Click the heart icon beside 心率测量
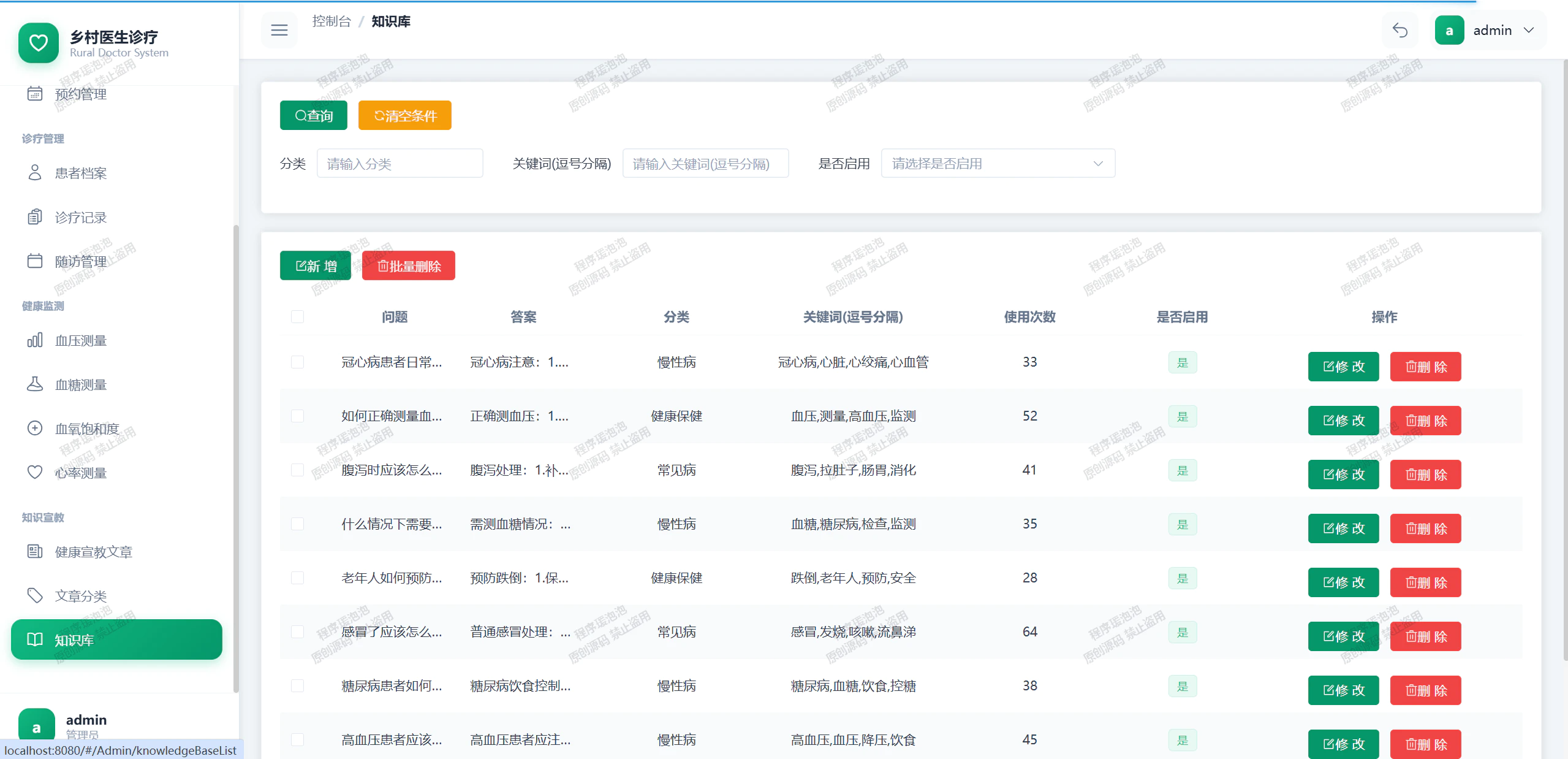Viewport: 1568px width, 759px height. pos(35,473)
